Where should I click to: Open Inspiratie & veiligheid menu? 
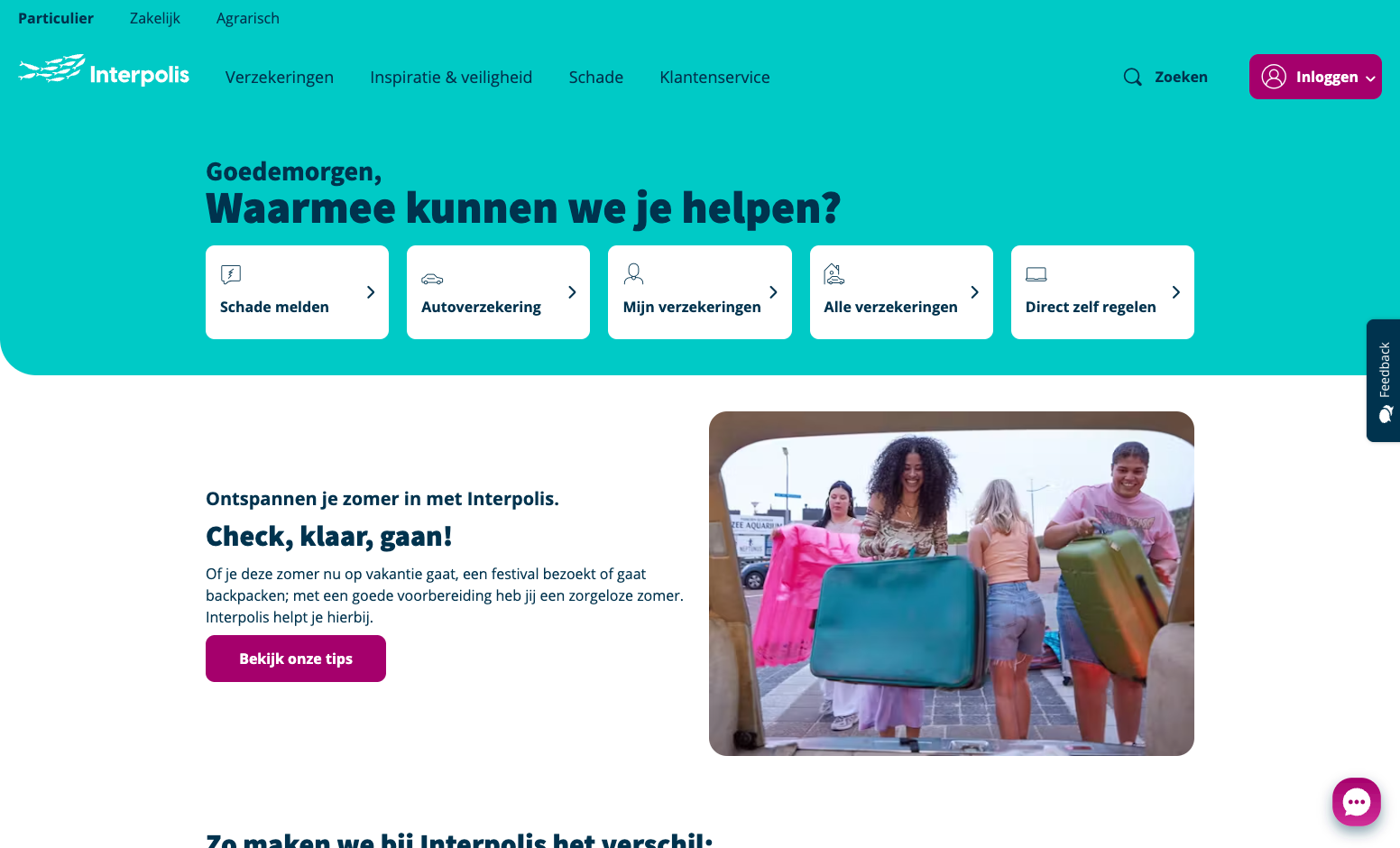(x=451, y=78)
